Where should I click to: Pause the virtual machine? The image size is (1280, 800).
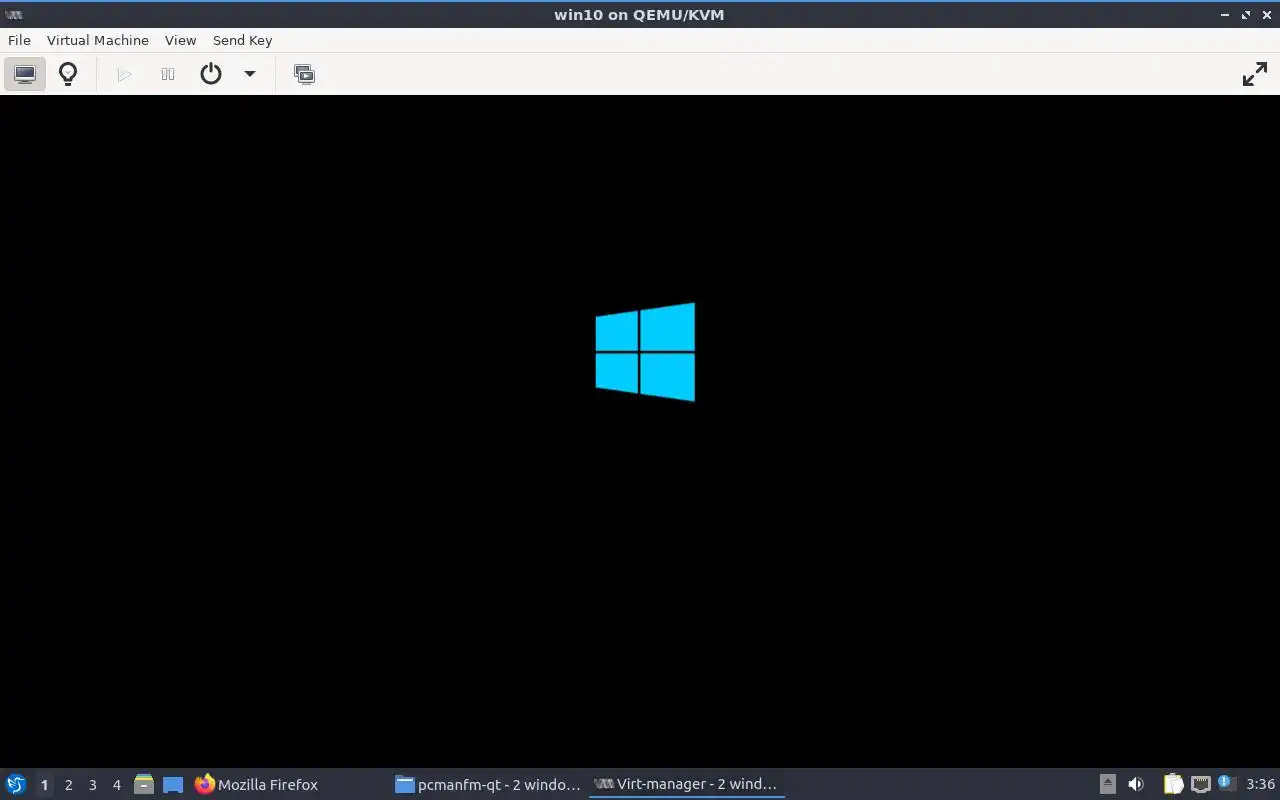tap(168, 74)
